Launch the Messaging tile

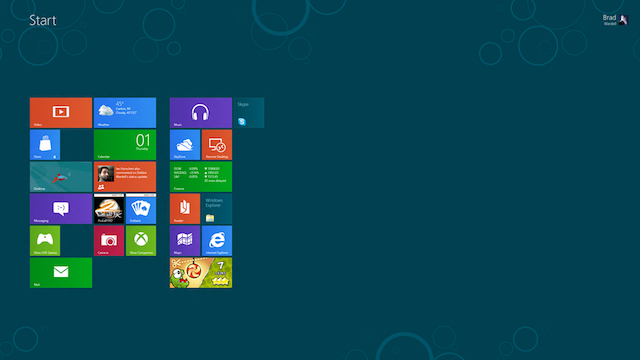(61, 209)
